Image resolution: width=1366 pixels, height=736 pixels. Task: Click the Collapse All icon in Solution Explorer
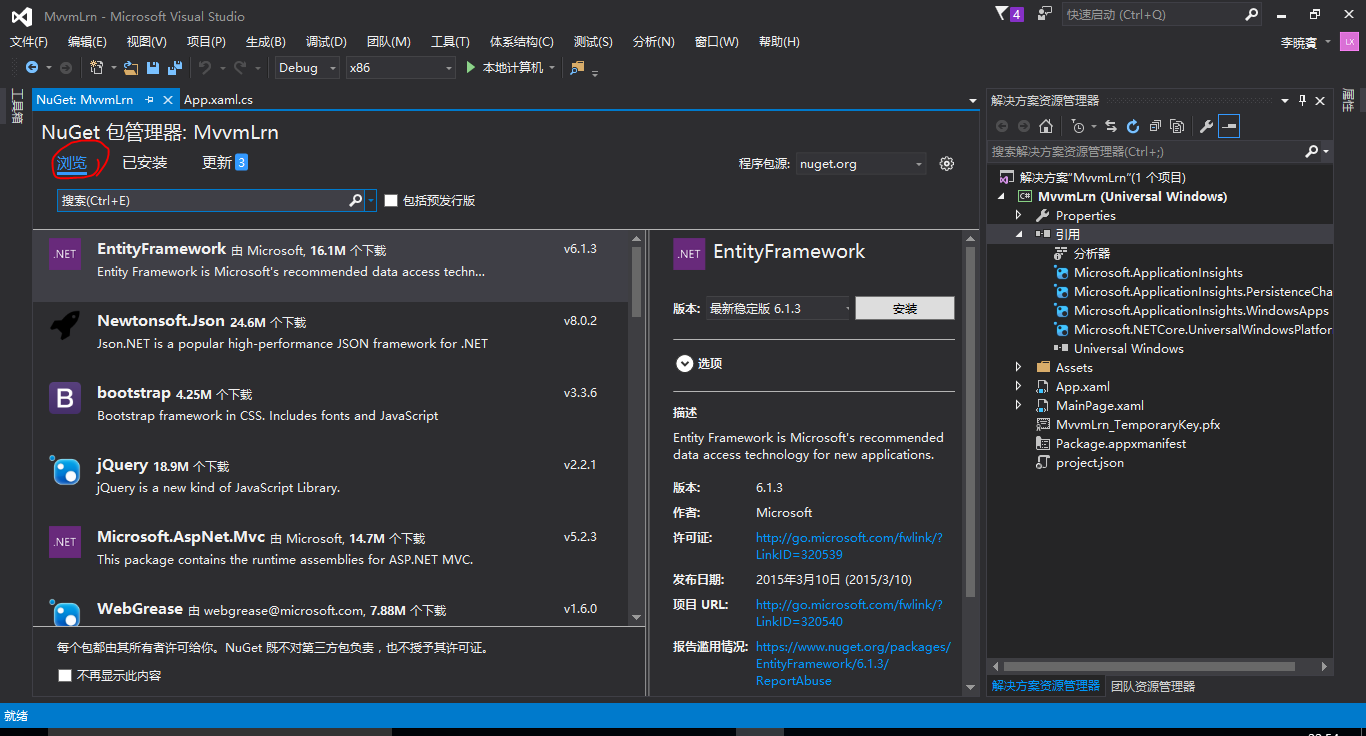(x=1155, y=126)
